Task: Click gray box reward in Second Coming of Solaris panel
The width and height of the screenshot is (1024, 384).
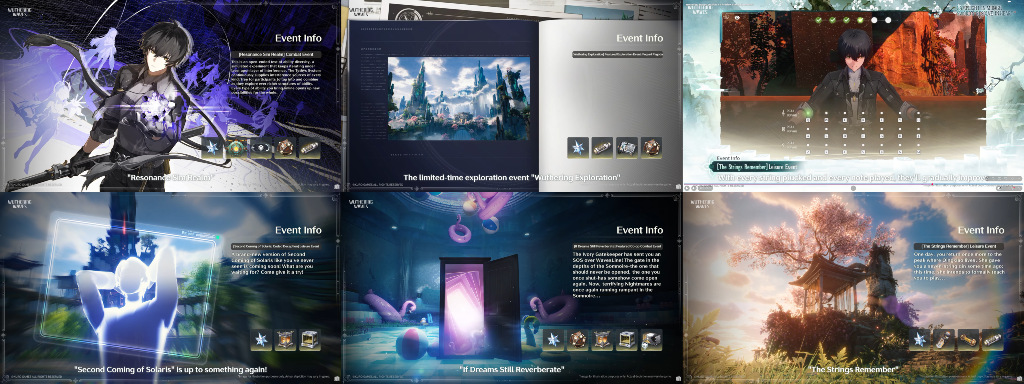Action: tap(310, 340)
